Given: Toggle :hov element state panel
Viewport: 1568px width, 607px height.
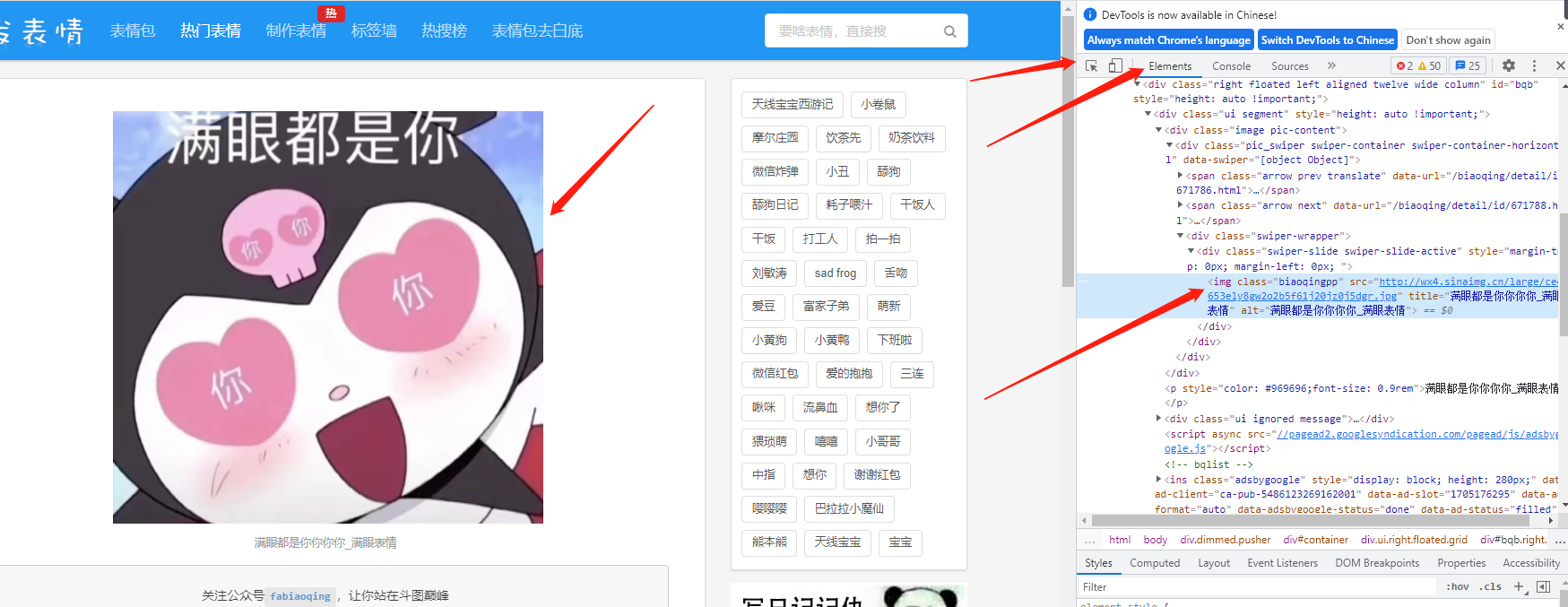Looking at the screenshot, I should pyautogui.click(x=1458, y=586).
